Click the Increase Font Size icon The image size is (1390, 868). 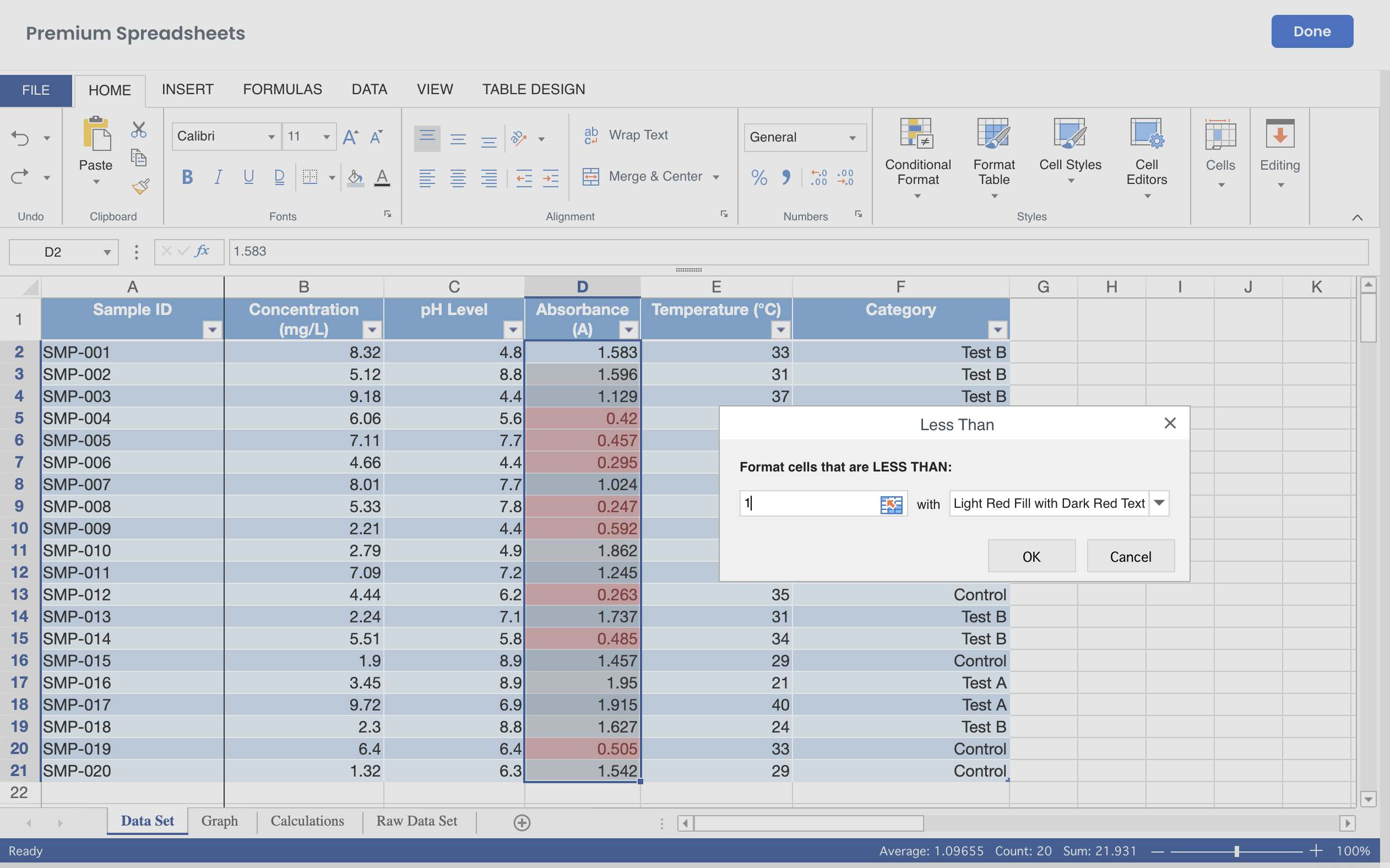350,137
